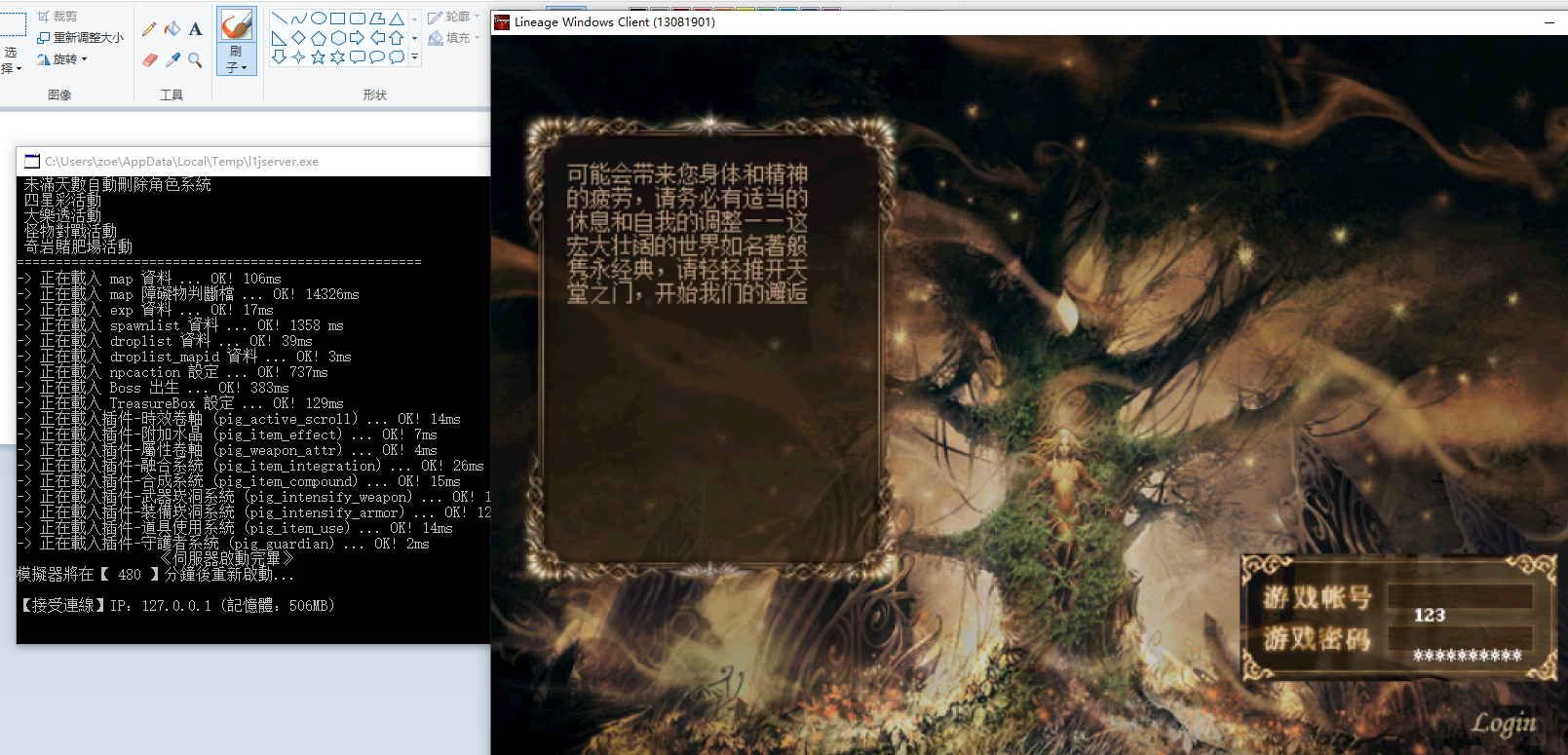The image size is (1568, 755).
Task: Choose the Right triangle shape
Action: (280, 38)
